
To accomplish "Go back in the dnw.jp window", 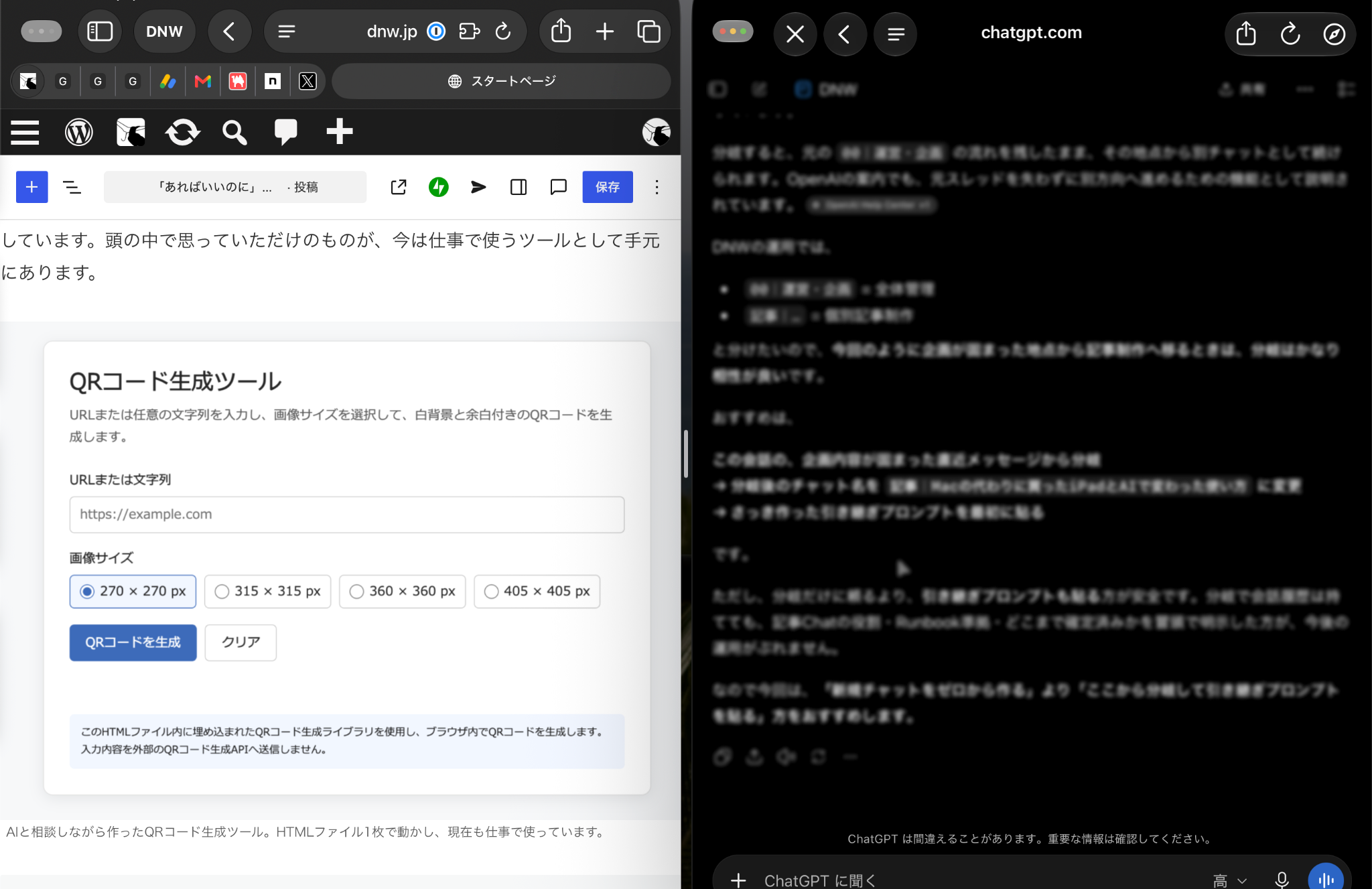I will [x=229, y=31].
